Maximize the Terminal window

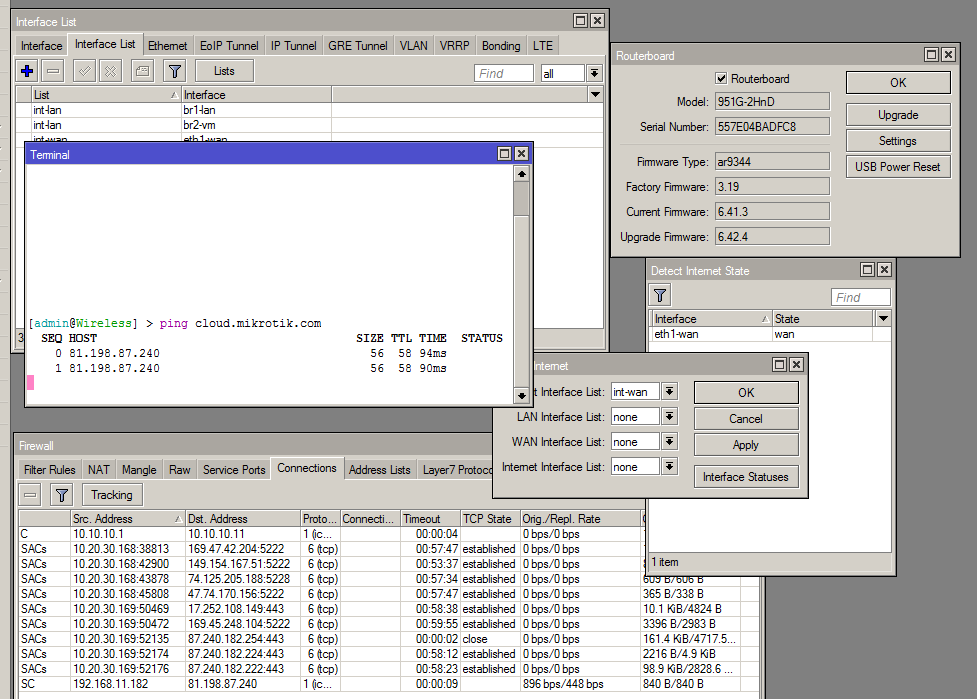[505, 154]
